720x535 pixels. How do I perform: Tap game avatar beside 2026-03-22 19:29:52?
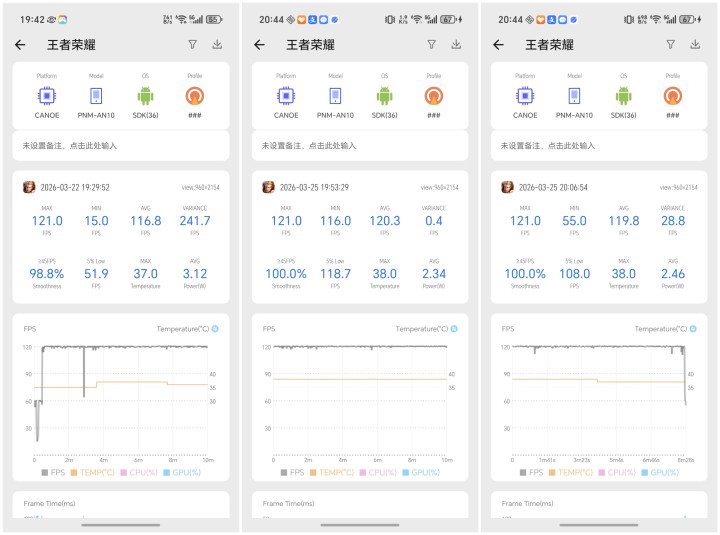[29, 187]
